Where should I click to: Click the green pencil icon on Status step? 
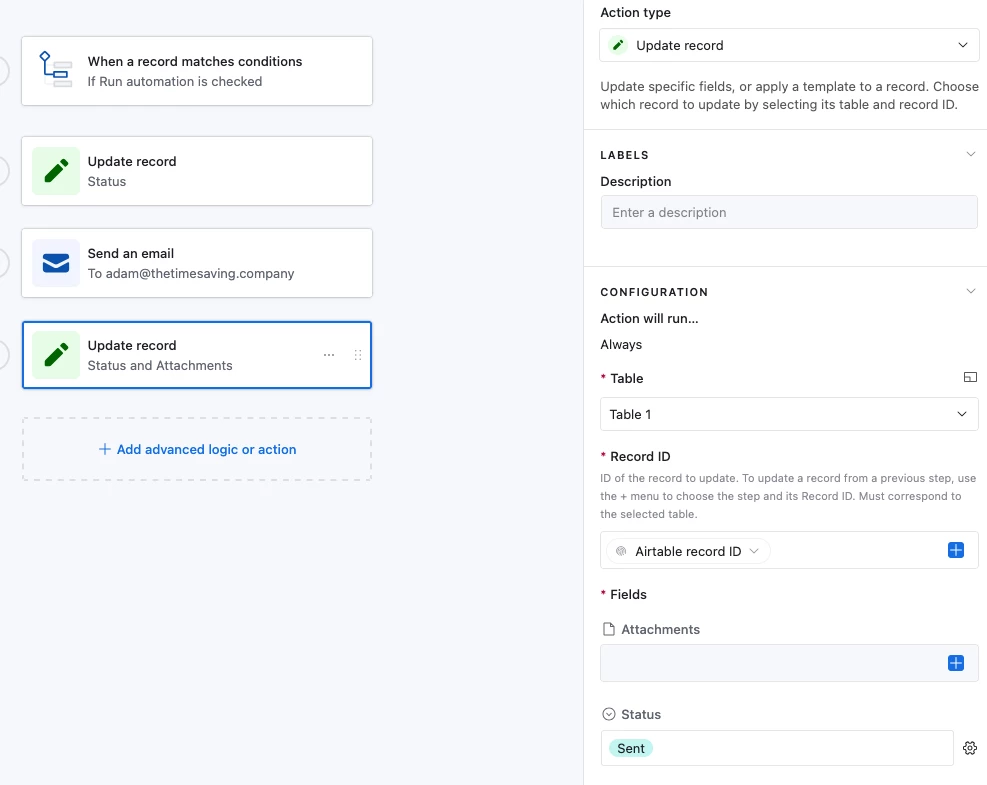56,171
